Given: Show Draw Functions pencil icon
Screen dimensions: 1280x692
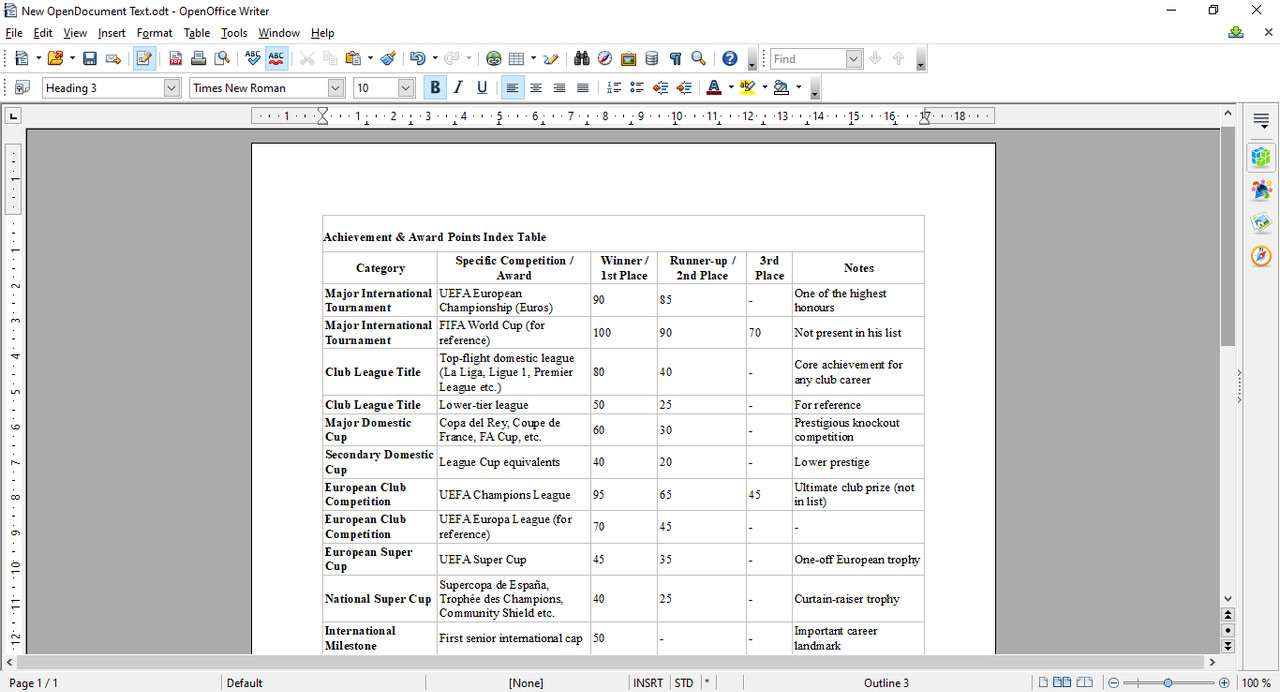Looking at the screenshot, I should coord(551,59).
